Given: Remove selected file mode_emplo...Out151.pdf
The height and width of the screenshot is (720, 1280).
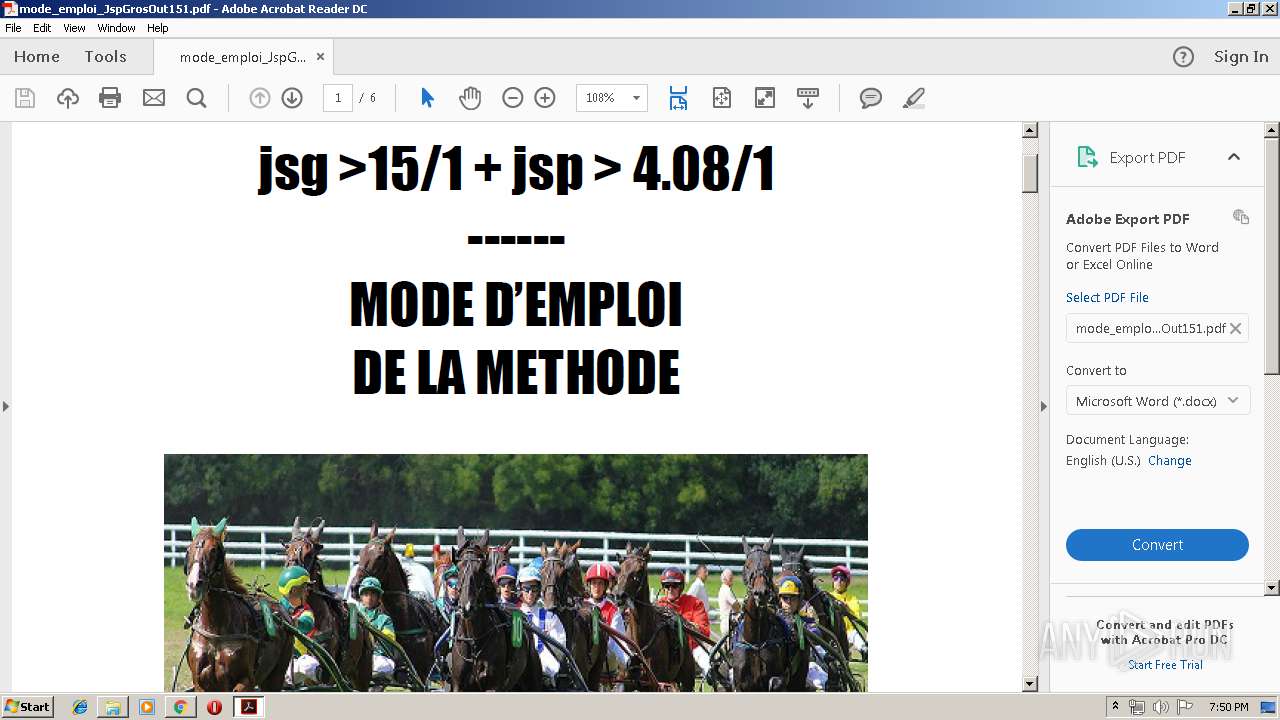Looking at the screenshot, I should point(1235,328).
